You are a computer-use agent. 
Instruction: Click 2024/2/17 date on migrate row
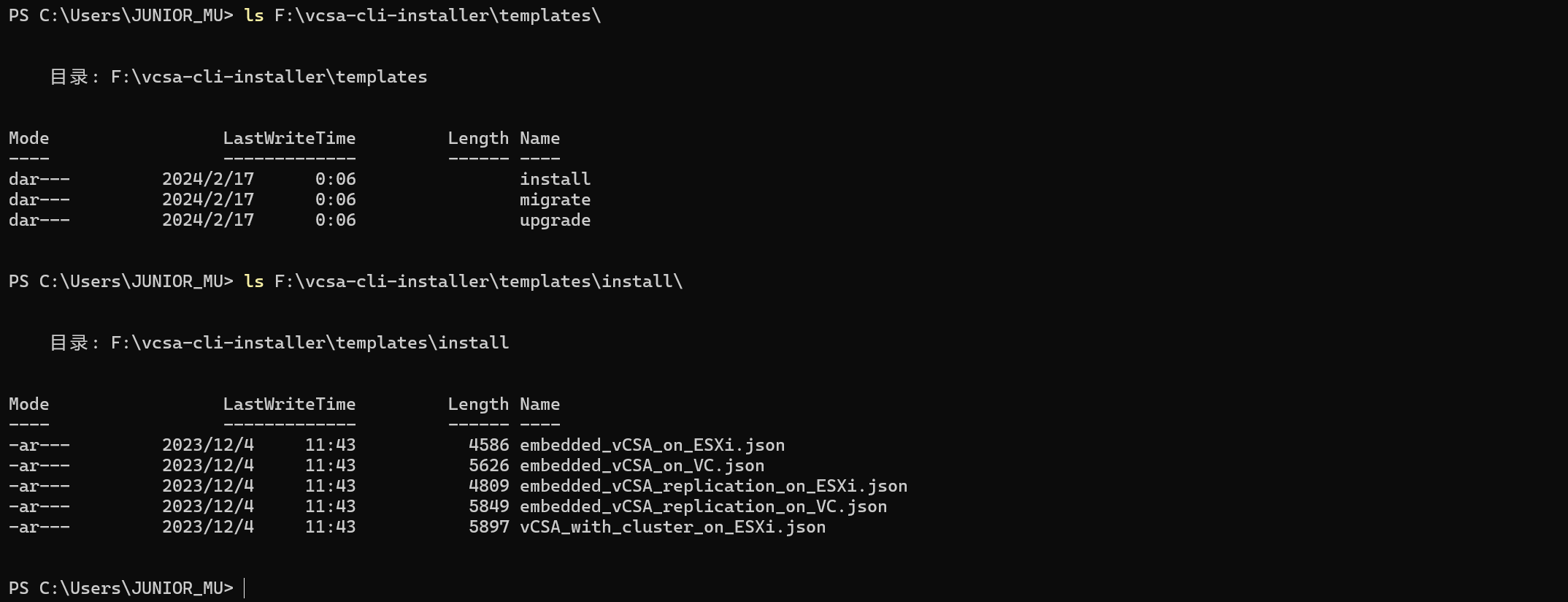click(x=208, y=199)
